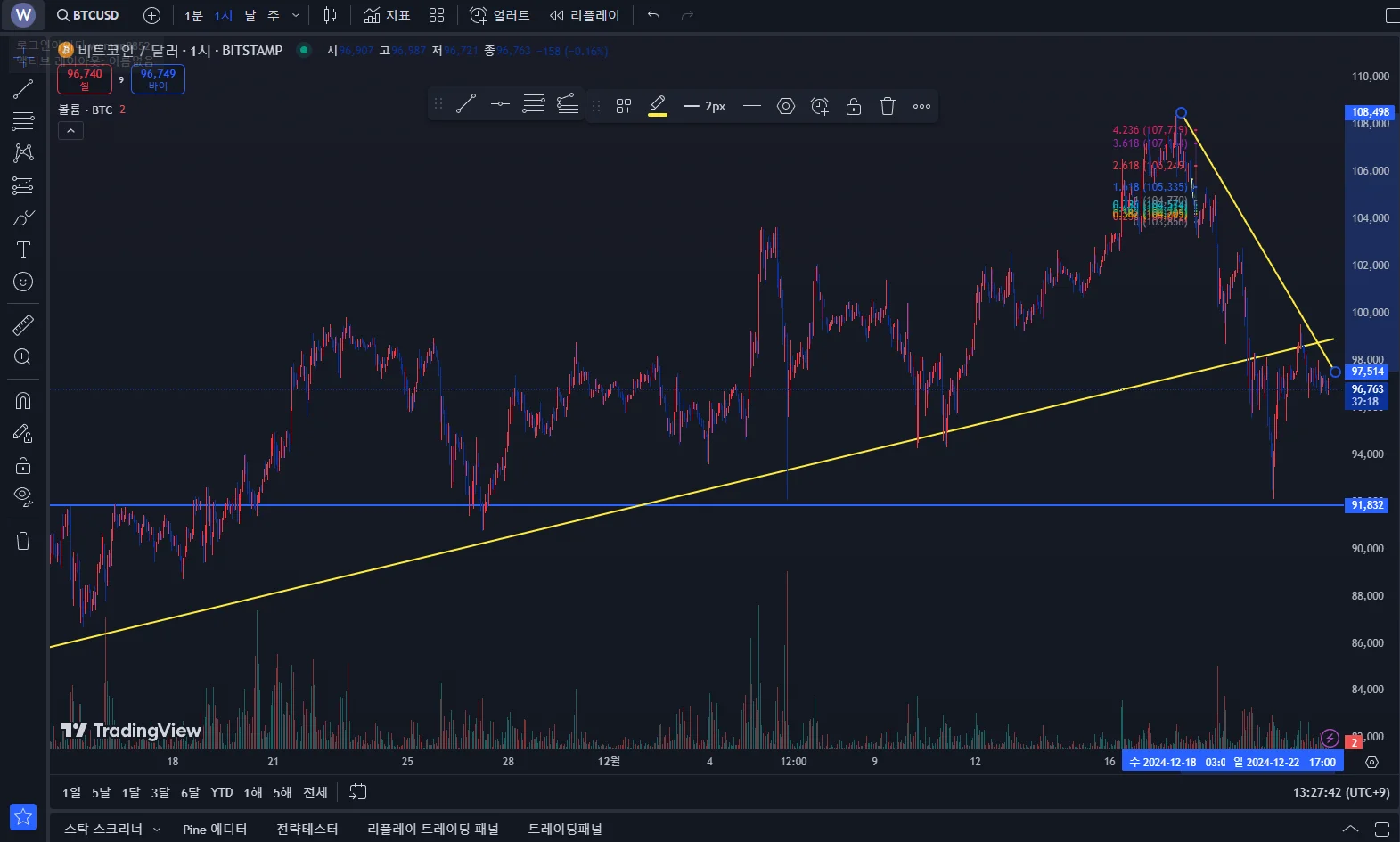Click the undo arrow in top toolbar
The width and height of the screenshot is (1400, 842).
pos(653,15)
